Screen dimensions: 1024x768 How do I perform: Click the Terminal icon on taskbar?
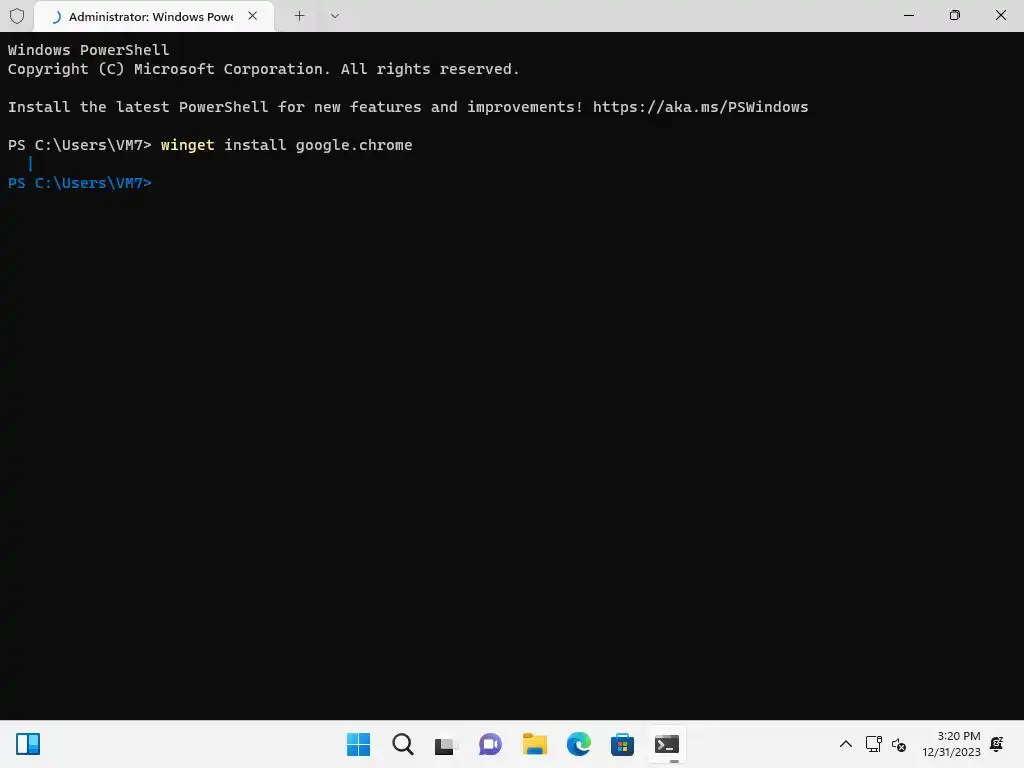point(667,744)
